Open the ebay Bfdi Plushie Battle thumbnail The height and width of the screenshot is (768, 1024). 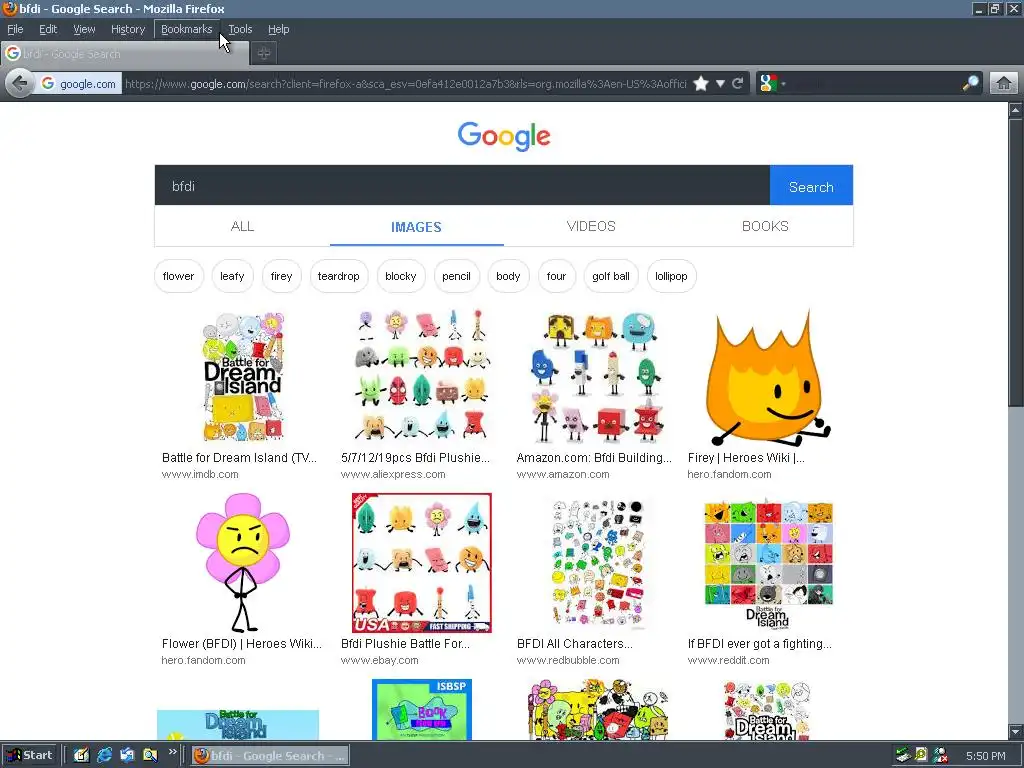tap(422, 563)
